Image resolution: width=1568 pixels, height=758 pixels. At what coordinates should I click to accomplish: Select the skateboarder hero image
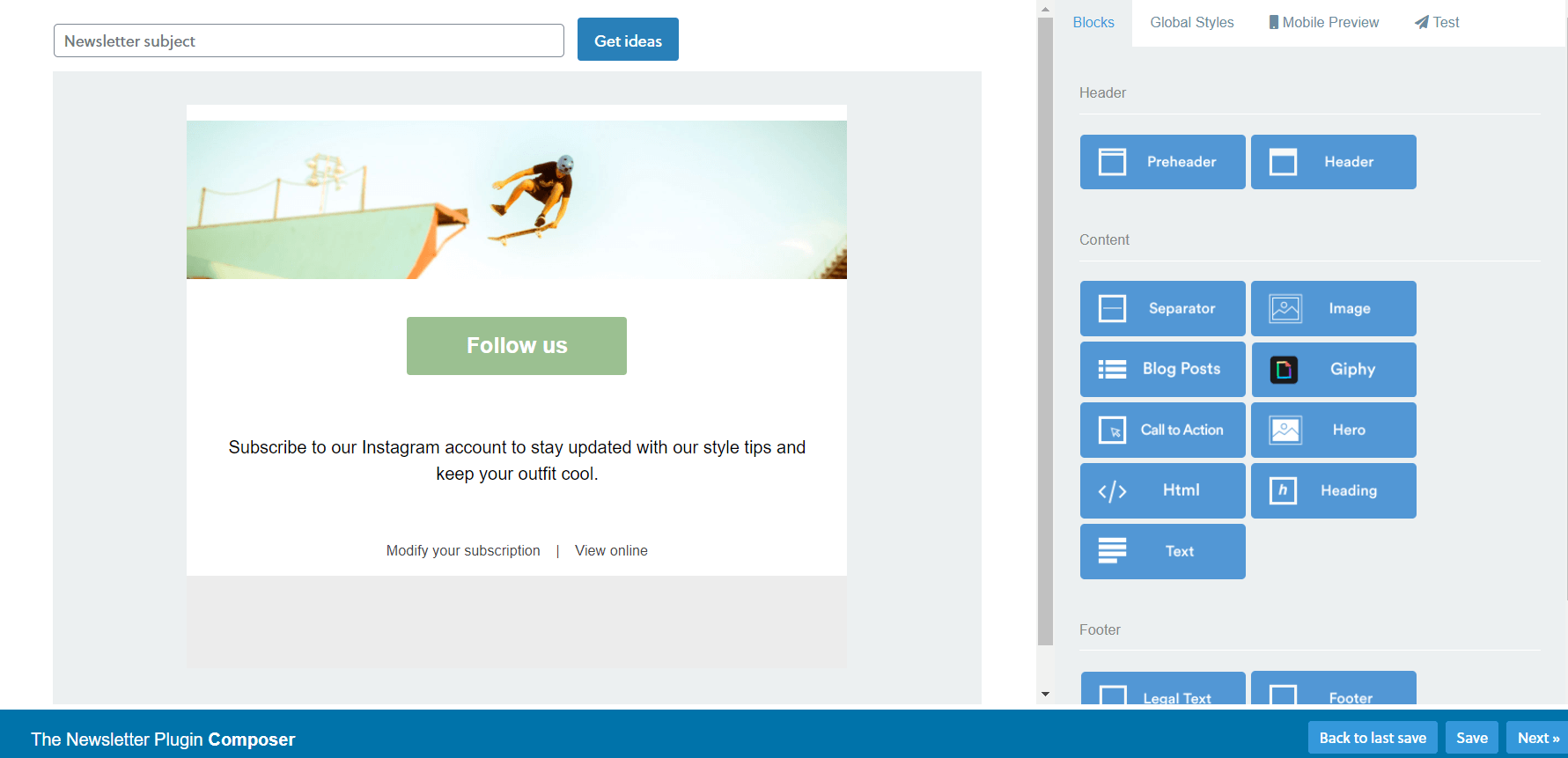517,200
